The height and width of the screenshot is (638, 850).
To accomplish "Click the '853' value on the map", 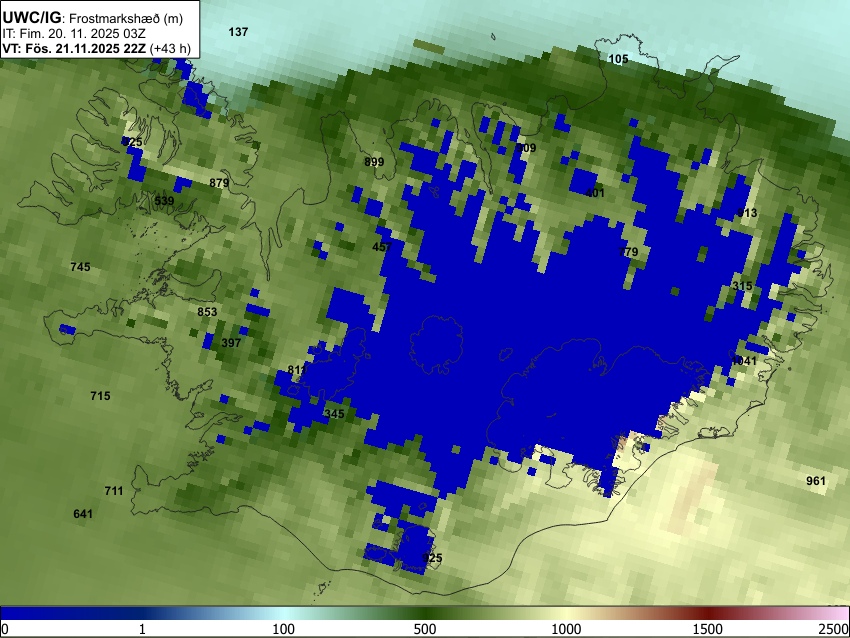I will coord(207,312).
